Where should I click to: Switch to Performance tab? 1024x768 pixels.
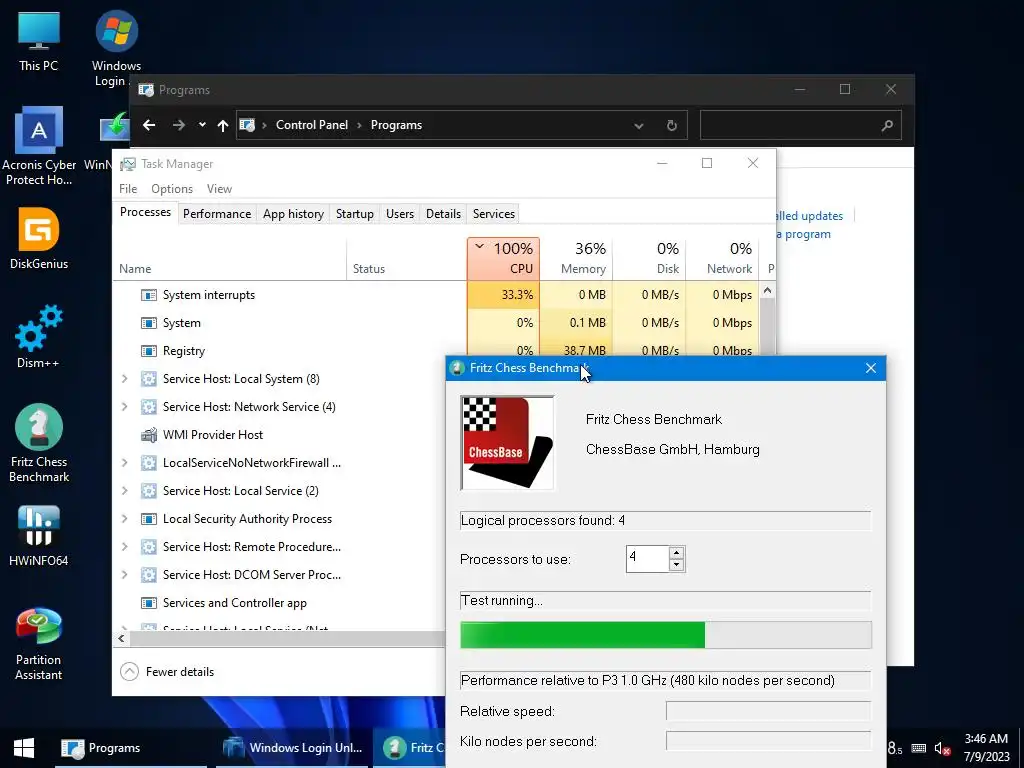217,214
